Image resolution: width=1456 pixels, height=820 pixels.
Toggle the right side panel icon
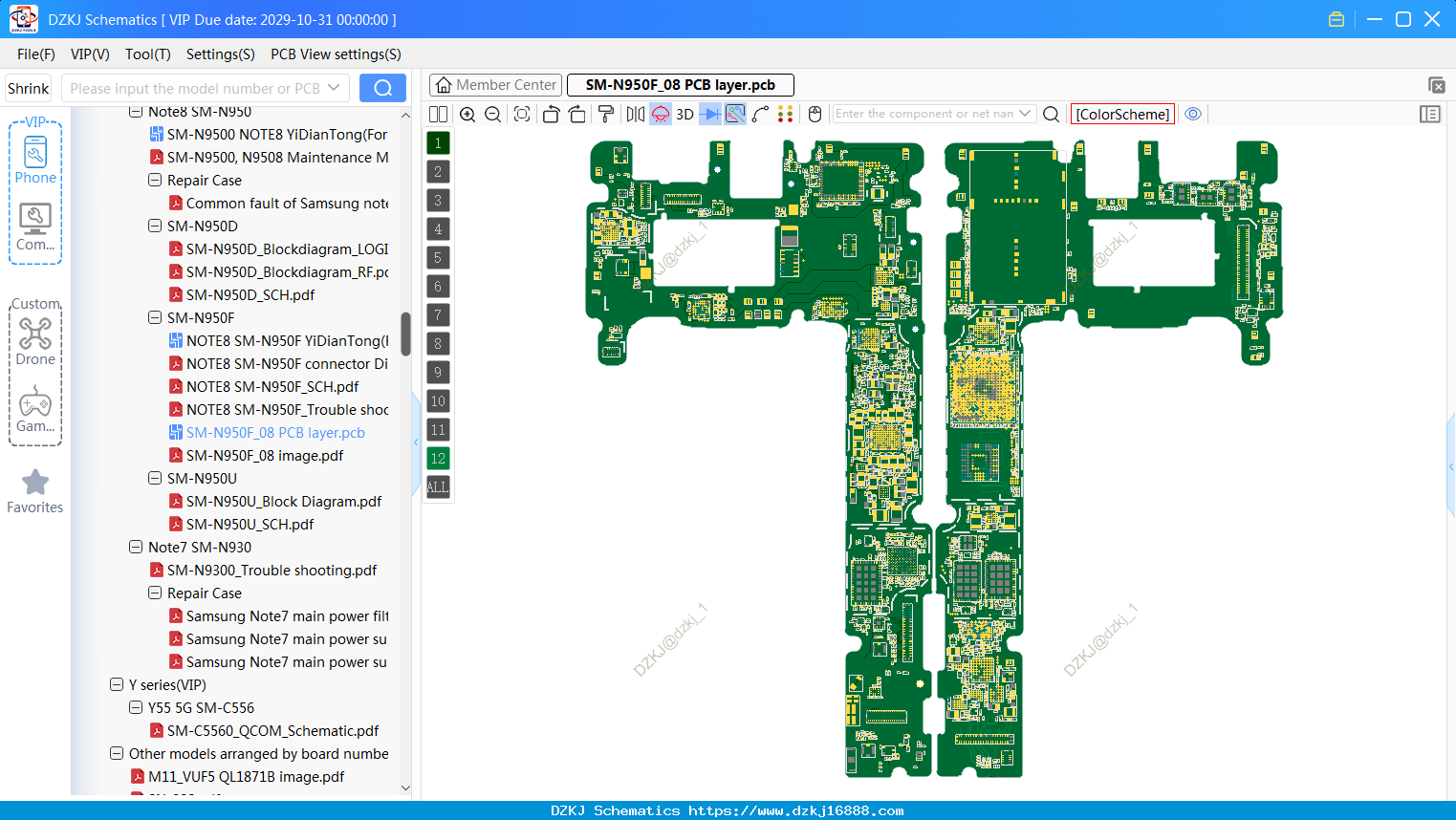1430,114
